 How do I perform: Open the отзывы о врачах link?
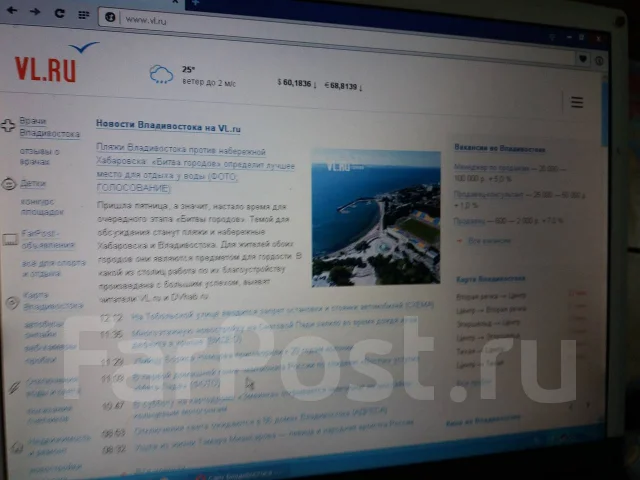(40, 156)
